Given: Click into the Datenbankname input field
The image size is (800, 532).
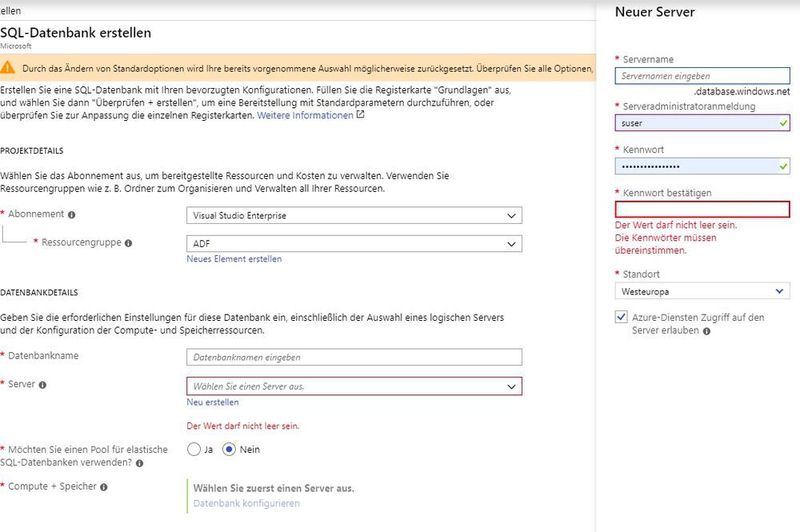Looking at the screenshot, I should pyautogui.click(x=354, y=357).
